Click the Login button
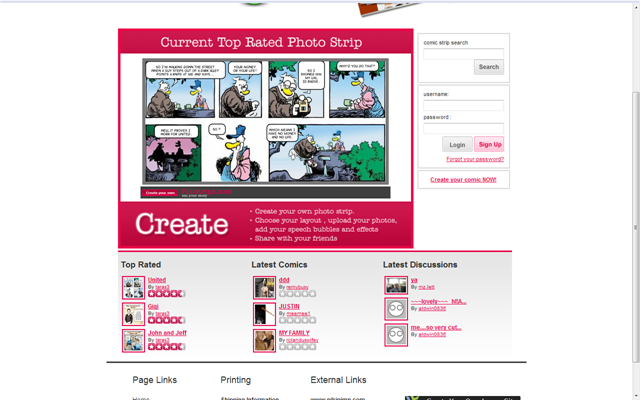 (x=457, y=144)
